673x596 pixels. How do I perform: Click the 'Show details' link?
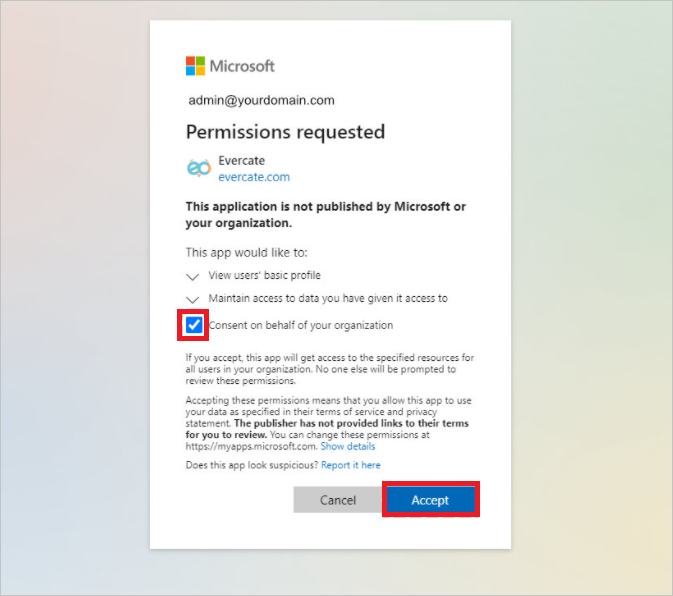(x=348, y=446)
